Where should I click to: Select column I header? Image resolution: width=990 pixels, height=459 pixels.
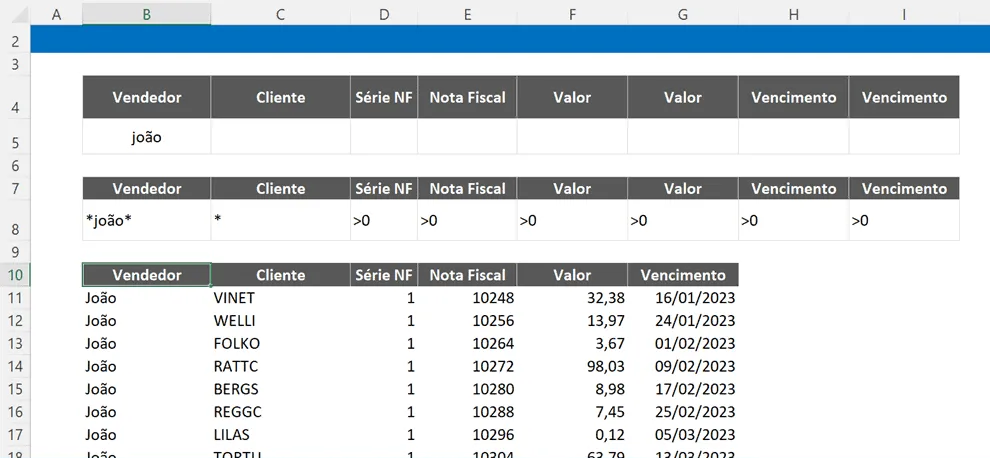(x=904, y=14)
